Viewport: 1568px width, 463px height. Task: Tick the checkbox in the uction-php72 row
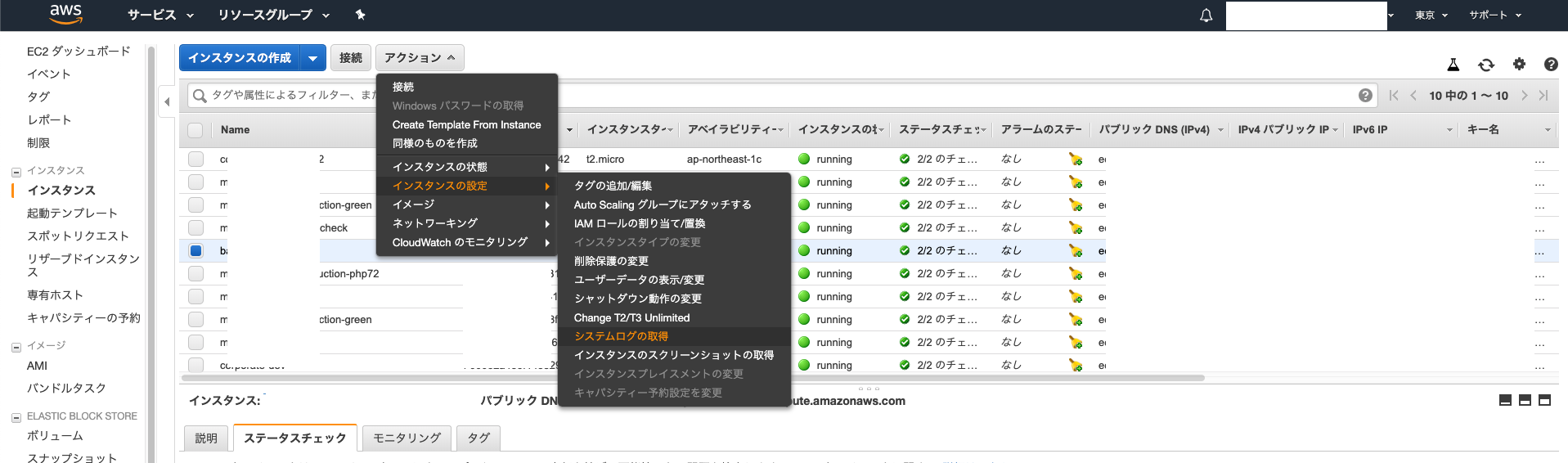(x=195, y=273)
